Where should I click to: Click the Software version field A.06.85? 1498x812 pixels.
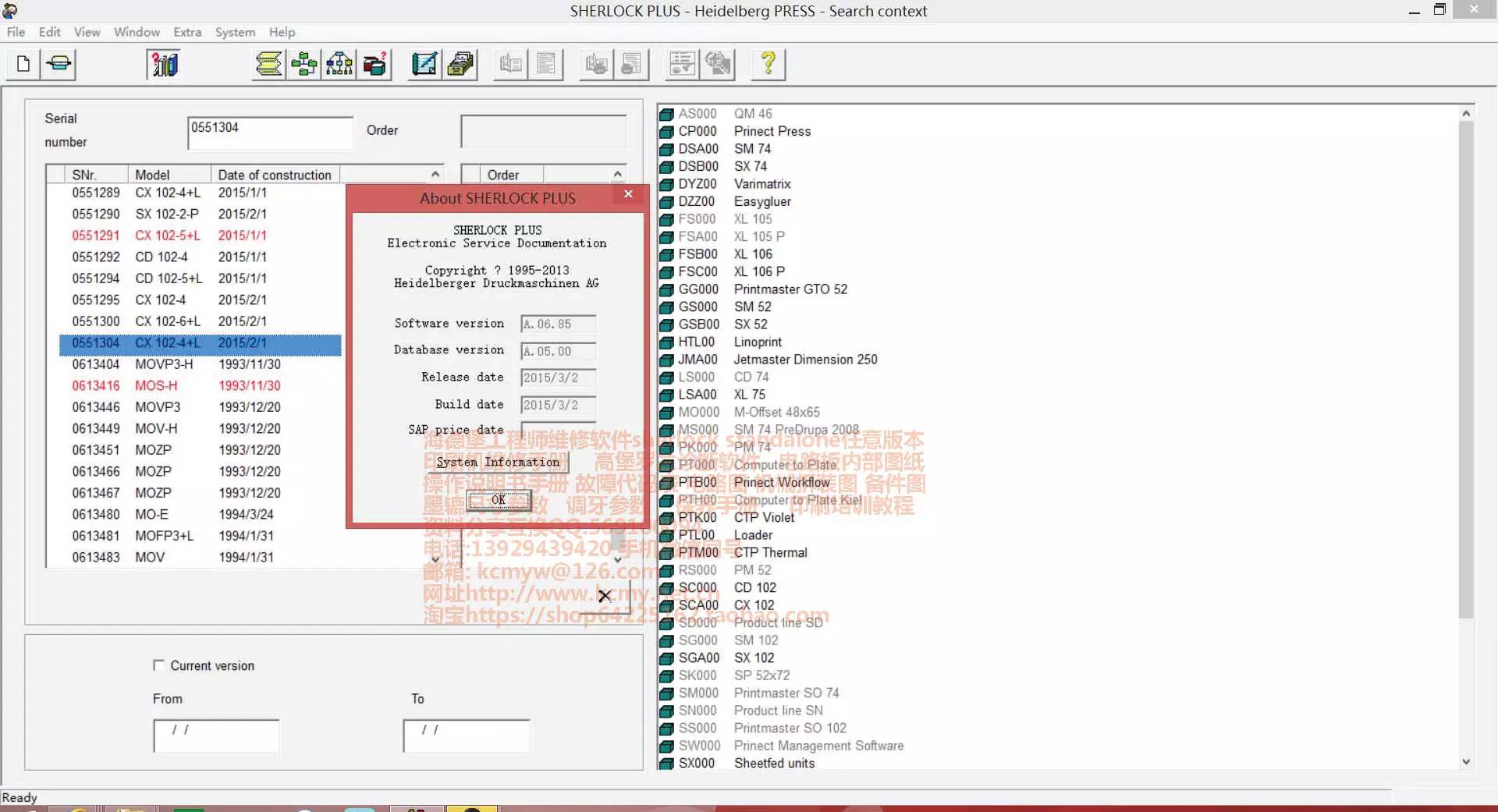coord(559,324)
